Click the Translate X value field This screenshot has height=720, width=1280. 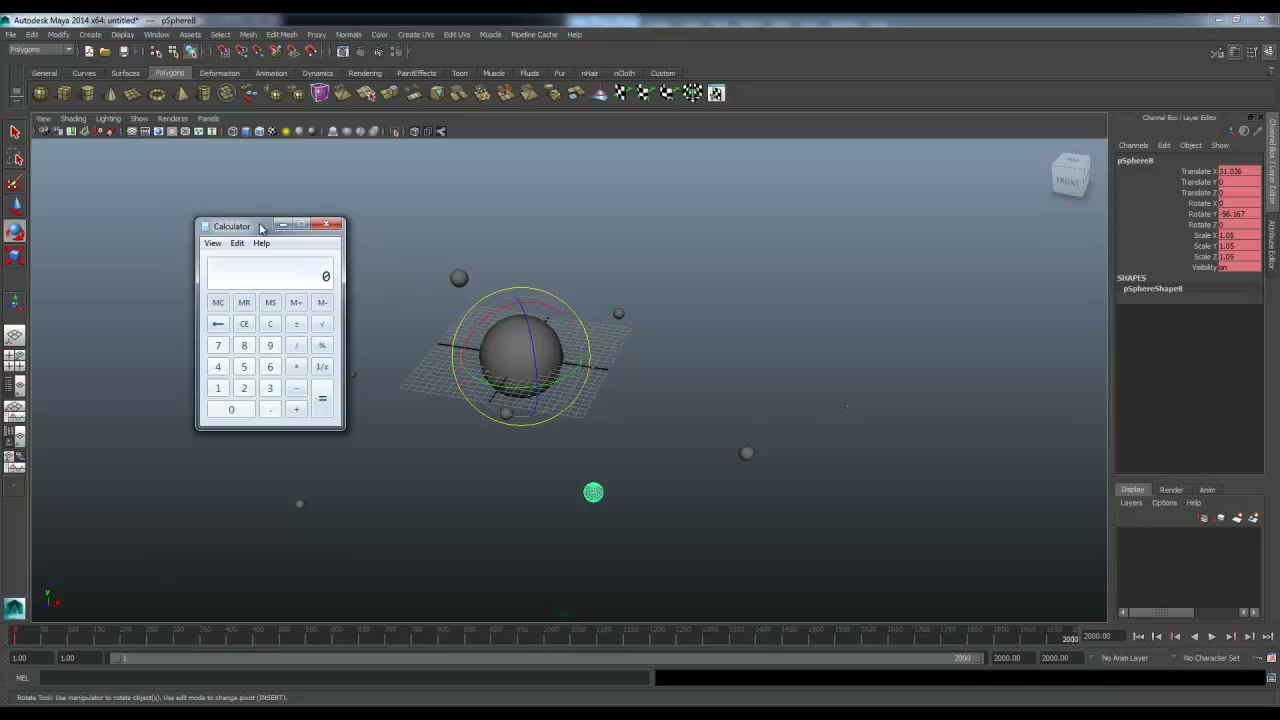(1239, 171)
